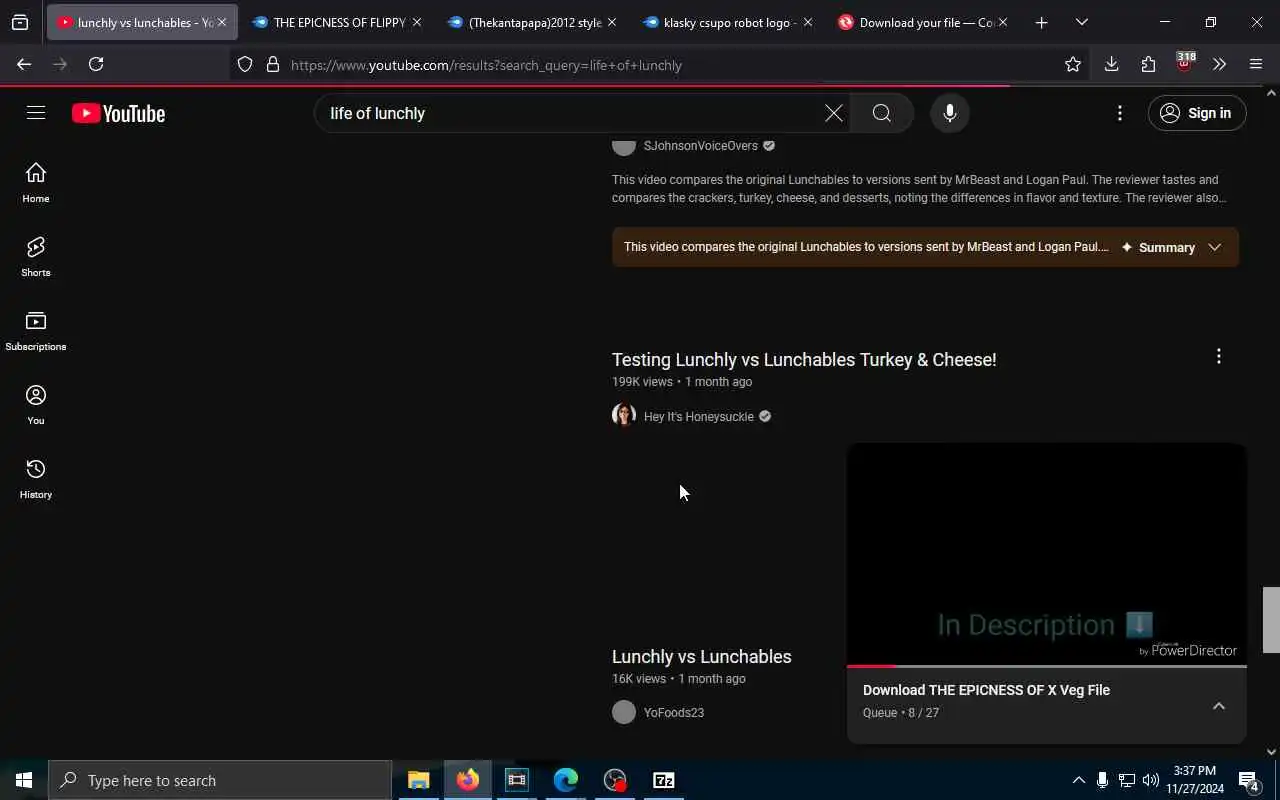Show hidden system tray icons
The width and height of the screenshot is (1280, 800).
click(x=1078, y=780)
